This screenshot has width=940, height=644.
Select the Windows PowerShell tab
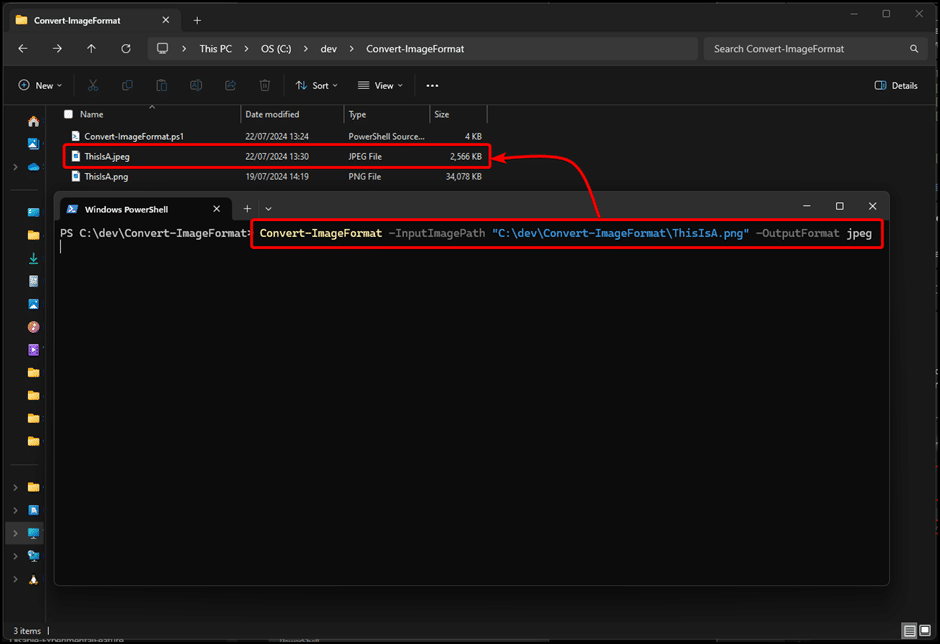coord(144,209)
